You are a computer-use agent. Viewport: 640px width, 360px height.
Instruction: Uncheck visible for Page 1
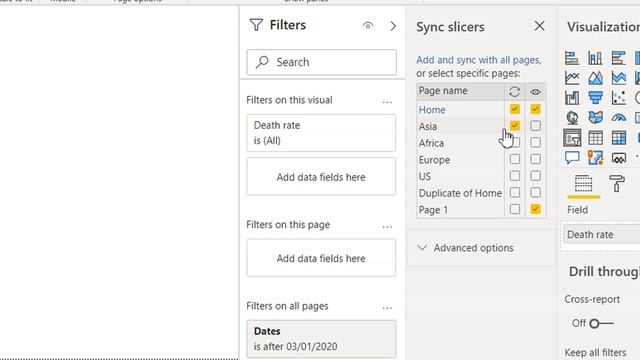(x=535, y=209)
